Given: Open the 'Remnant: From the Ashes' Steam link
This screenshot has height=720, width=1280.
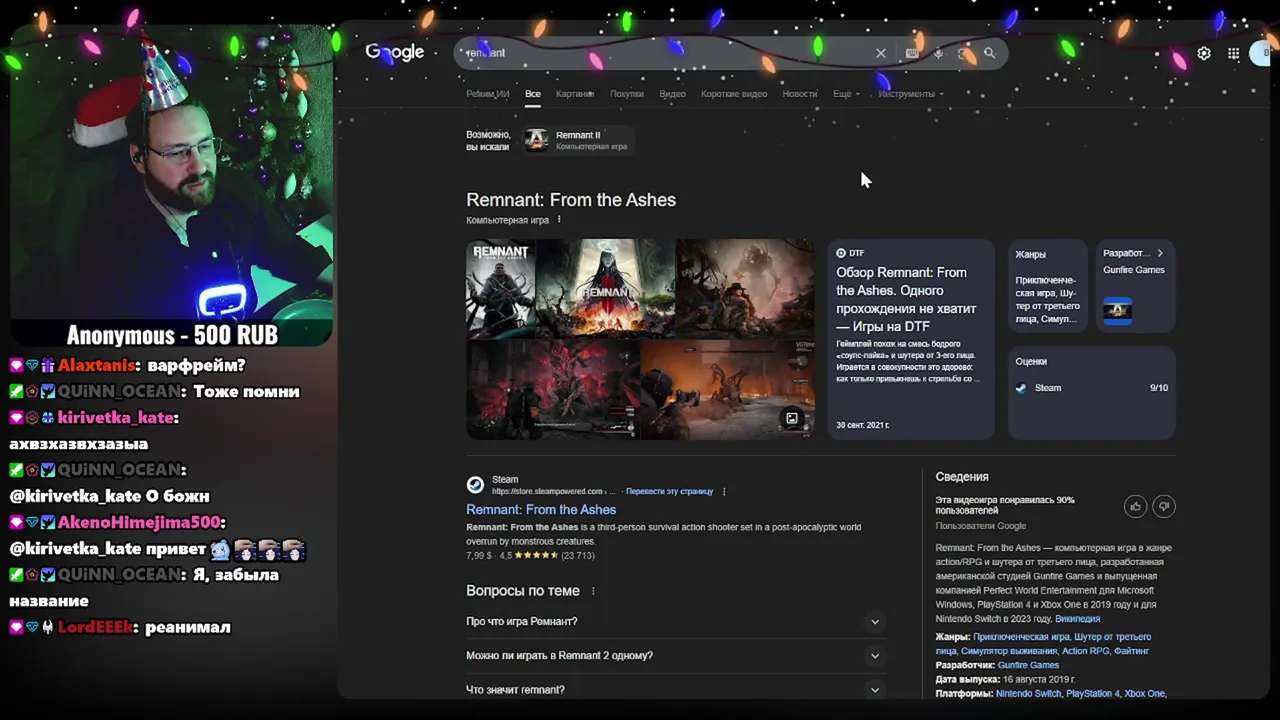Looking at the screenshot, I should click(x=541, y=510).
